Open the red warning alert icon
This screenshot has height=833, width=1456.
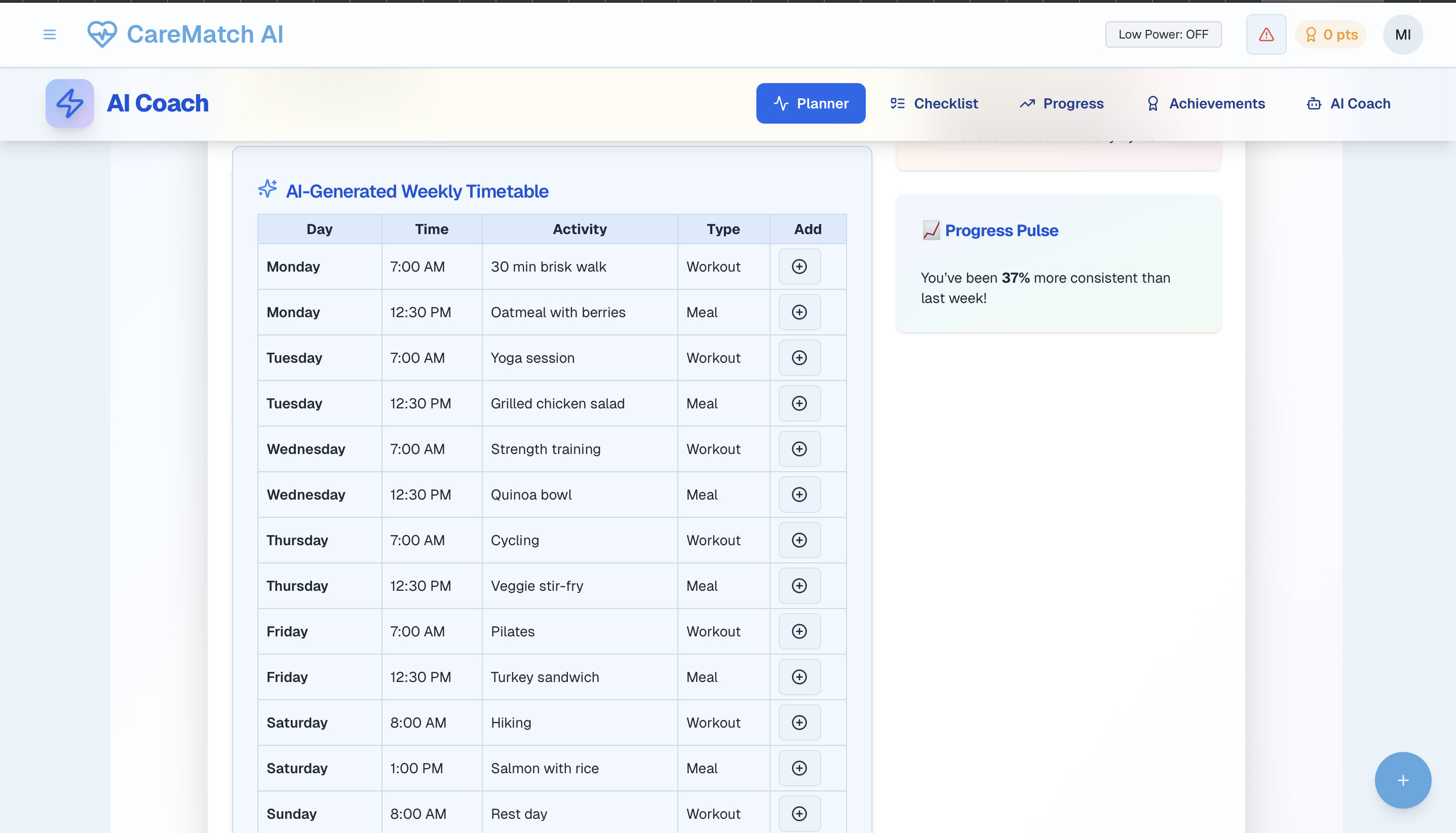coord(1266,34)
